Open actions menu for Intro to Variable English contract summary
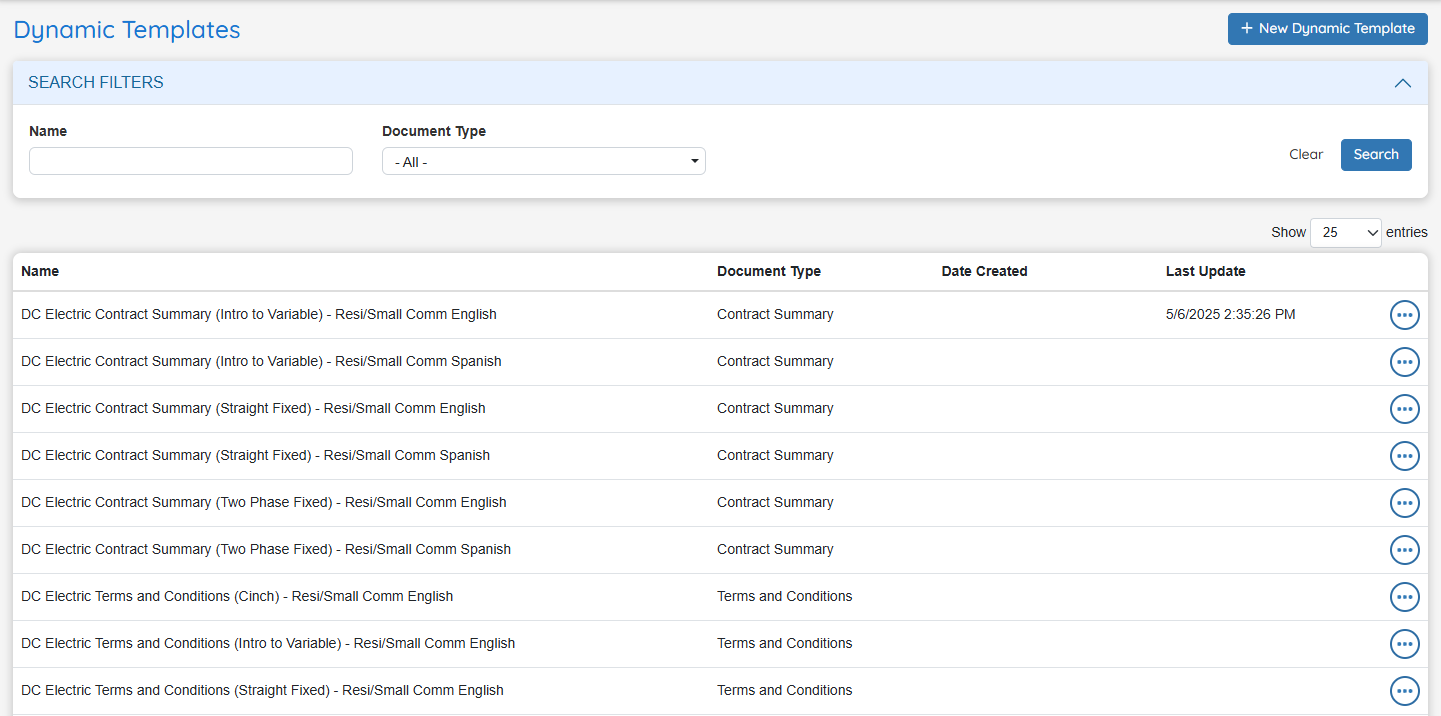Image resolution: width=1441 pixels, height=716 pixels. pyautogui.click(x=1405, y=315)
